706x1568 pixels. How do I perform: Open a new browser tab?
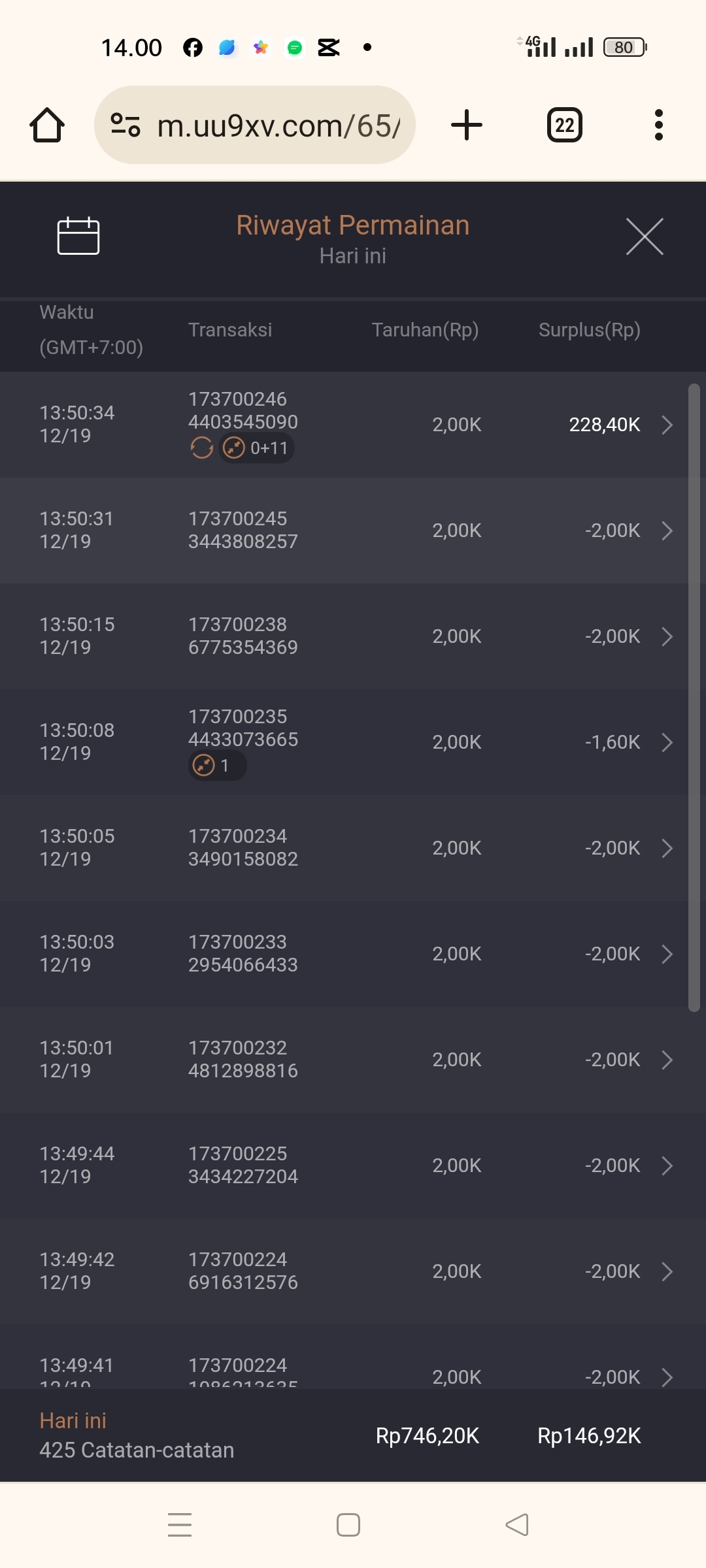(467, 125)
